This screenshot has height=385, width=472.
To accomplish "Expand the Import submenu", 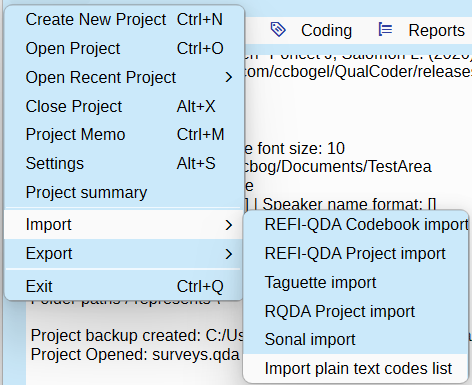I will click(x=124, y=224).
